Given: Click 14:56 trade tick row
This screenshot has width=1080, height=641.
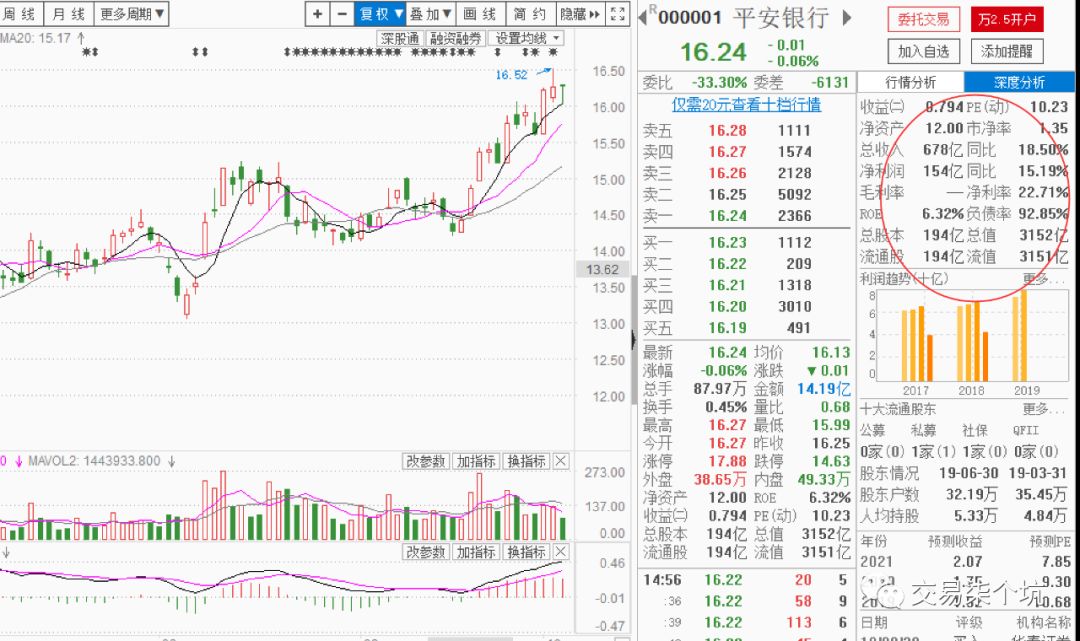Looking at the screenshot, I should [x=745, y=580].
